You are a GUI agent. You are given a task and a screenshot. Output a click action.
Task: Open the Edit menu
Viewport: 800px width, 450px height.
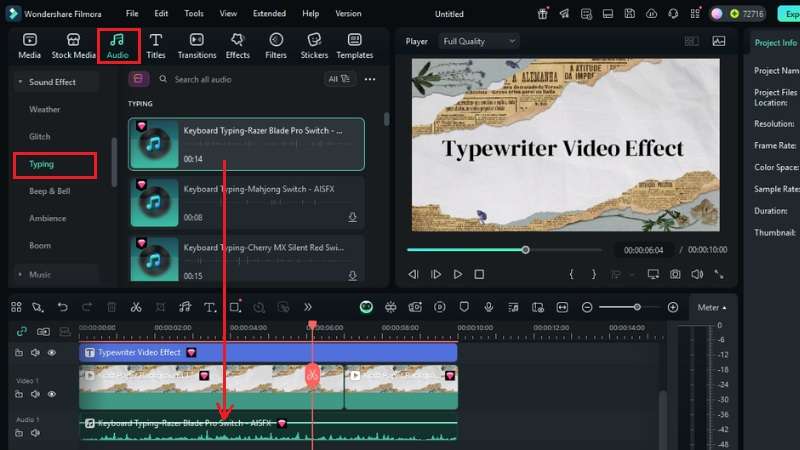(x=161, y=14)
